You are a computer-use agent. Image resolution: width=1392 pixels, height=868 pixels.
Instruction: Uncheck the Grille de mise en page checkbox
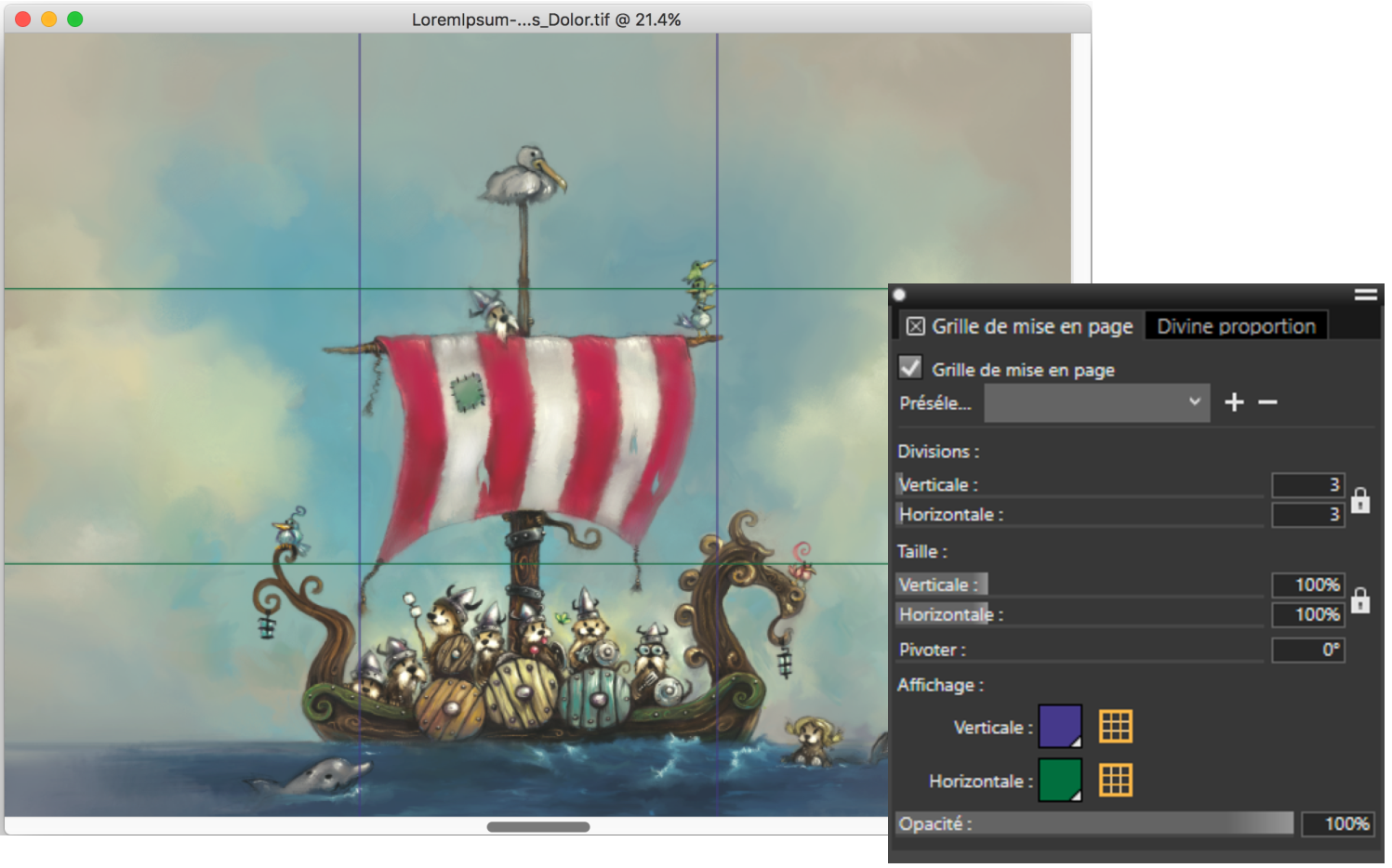tap(910, 368)
